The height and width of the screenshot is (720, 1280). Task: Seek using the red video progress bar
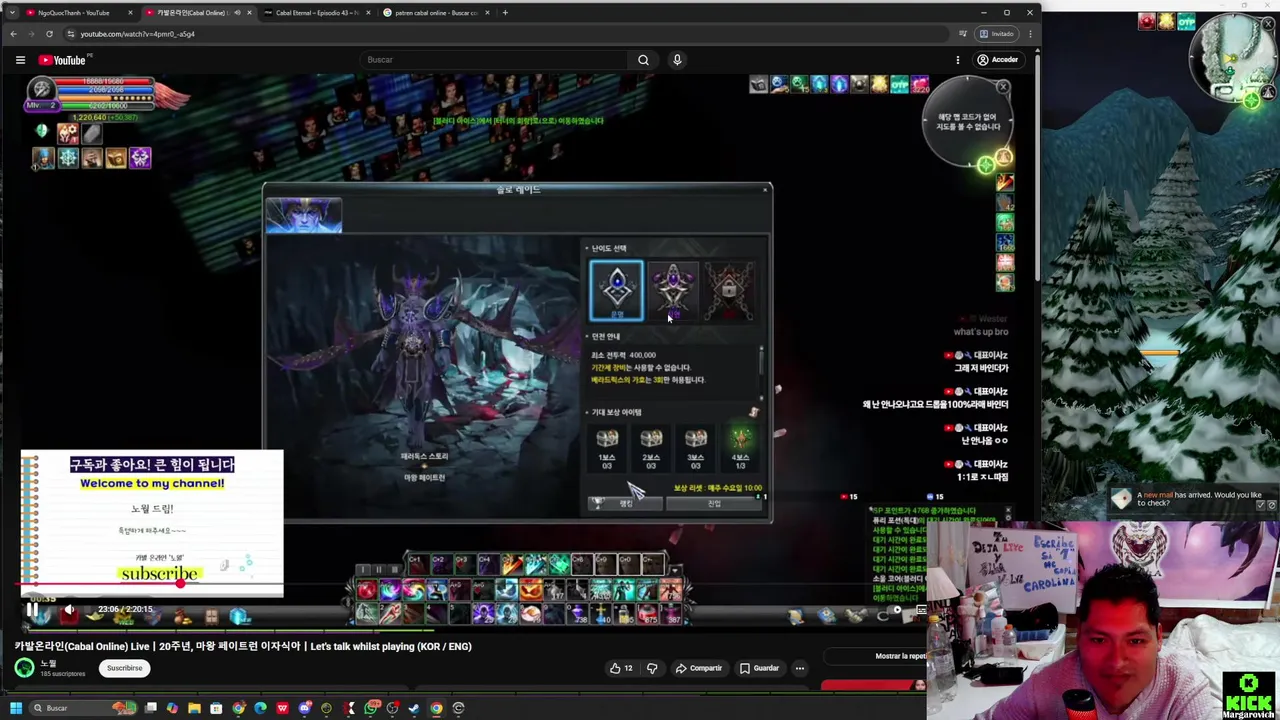coord(100,584)
